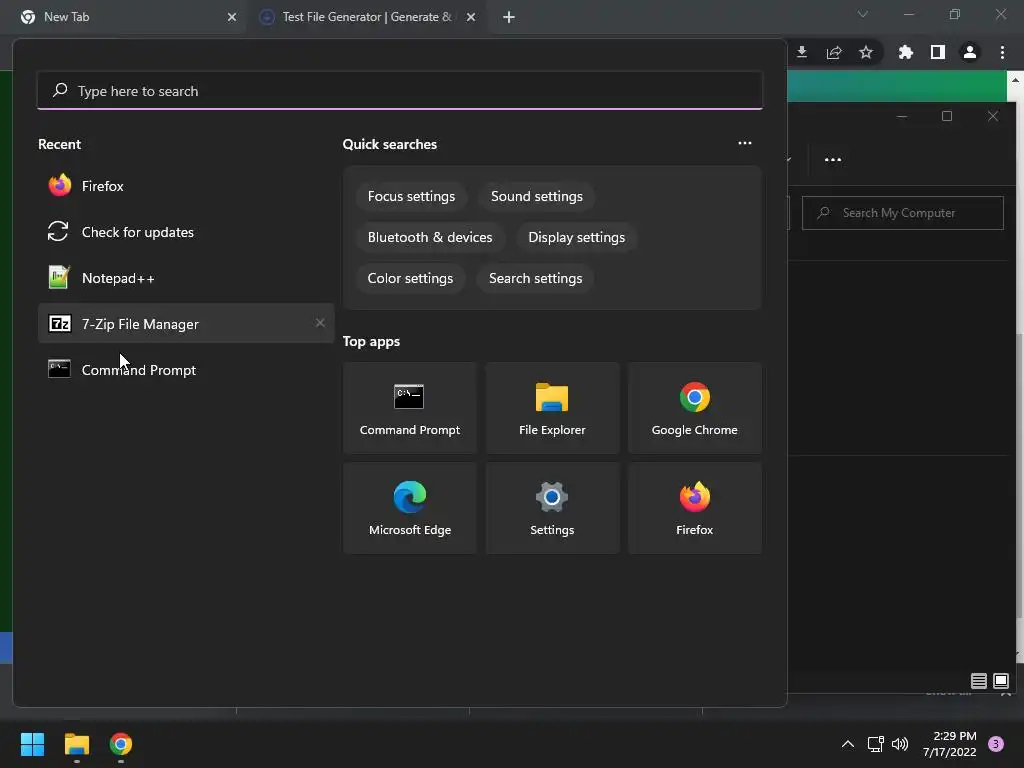This screenshot has width=1024, height=768.
Task: Open Chrome profile avatar menu
Action: pos(970,52)
